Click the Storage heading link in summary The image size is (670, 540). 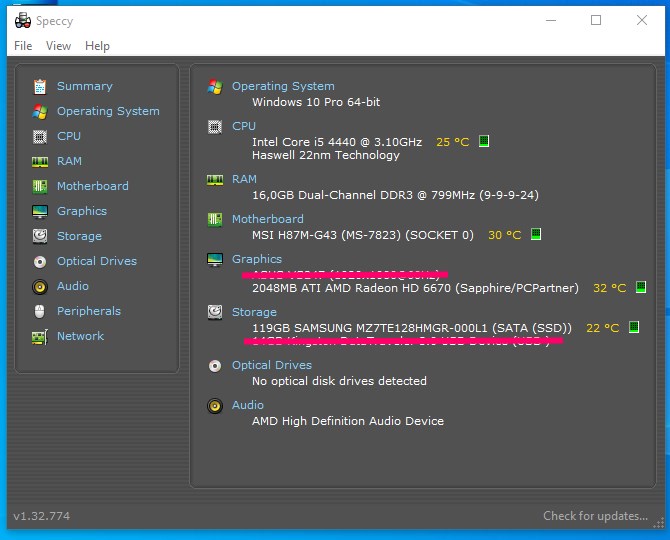(254, 312)
